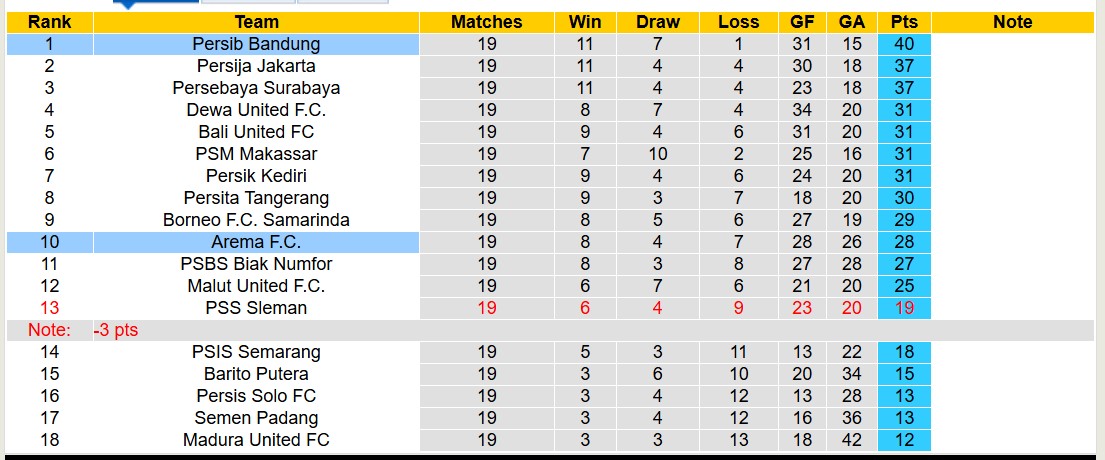The image size is (1105, 460).
Task: Click the 40 points cell for Persib Bandung
Action: click(x=904, y=44)
